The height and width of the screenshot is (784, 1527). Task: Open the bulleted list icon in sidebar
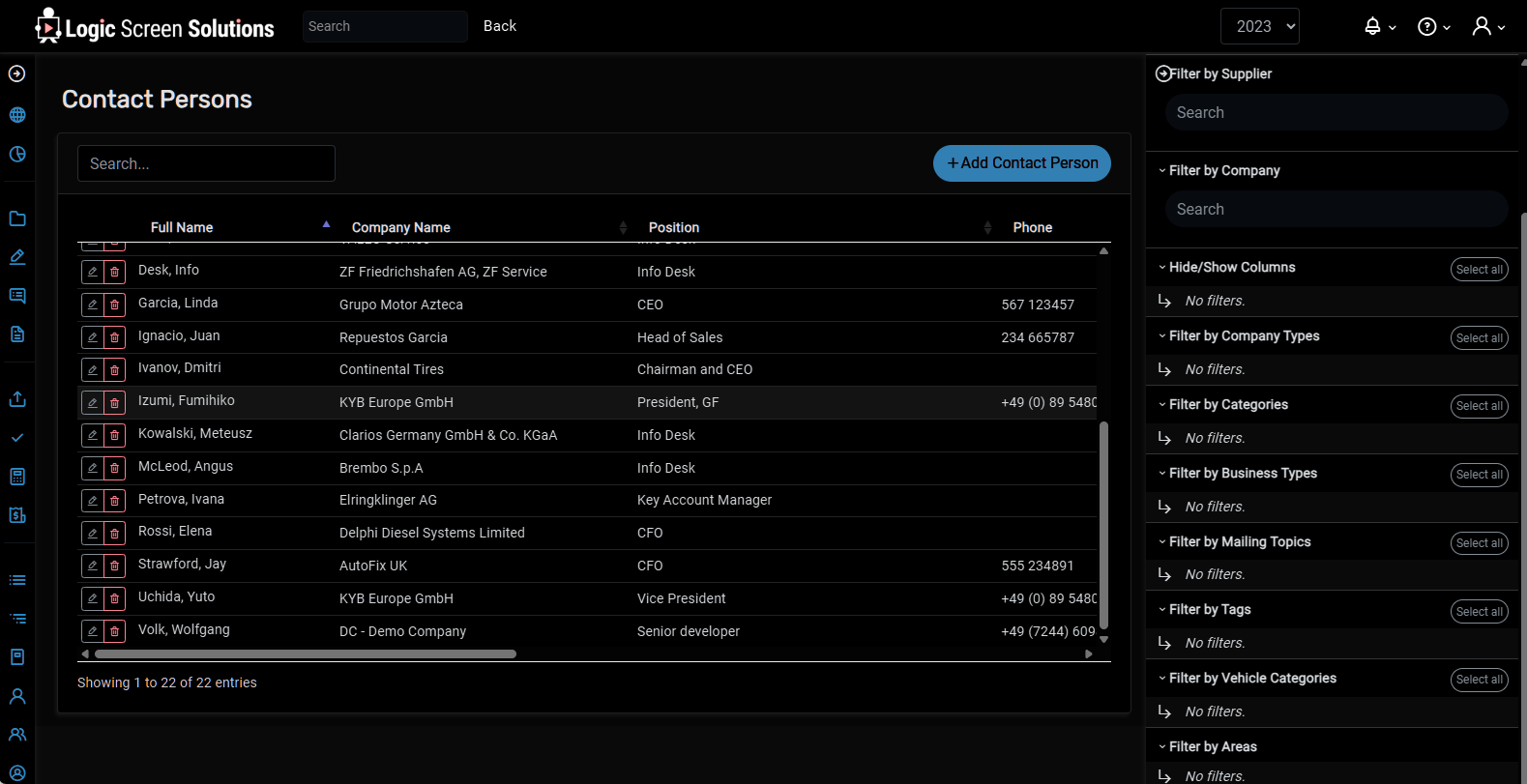click(x=16, y=580)
